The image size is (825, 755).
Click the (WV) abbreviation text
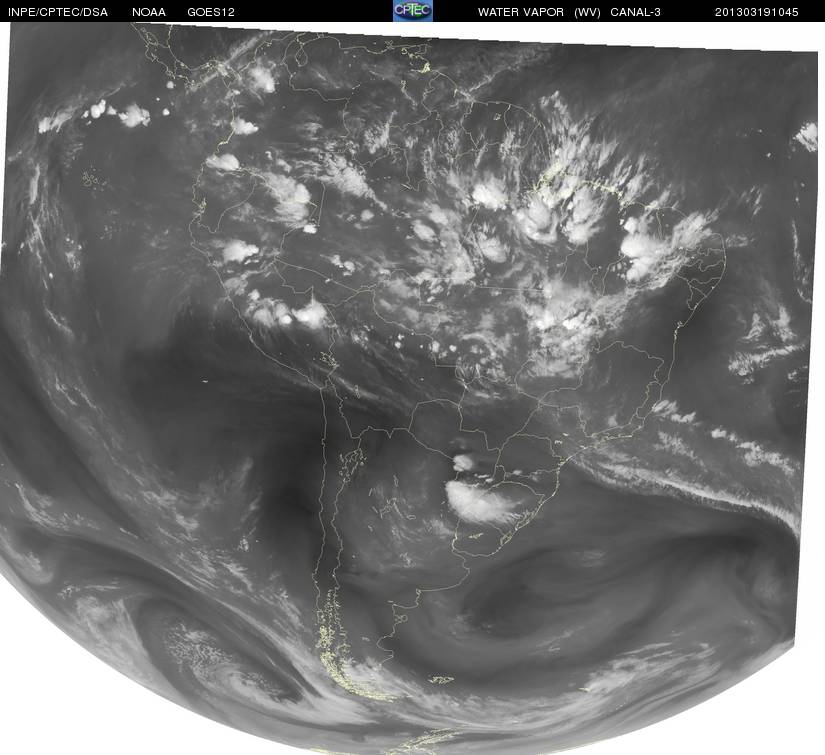click(x=587, y=12)
